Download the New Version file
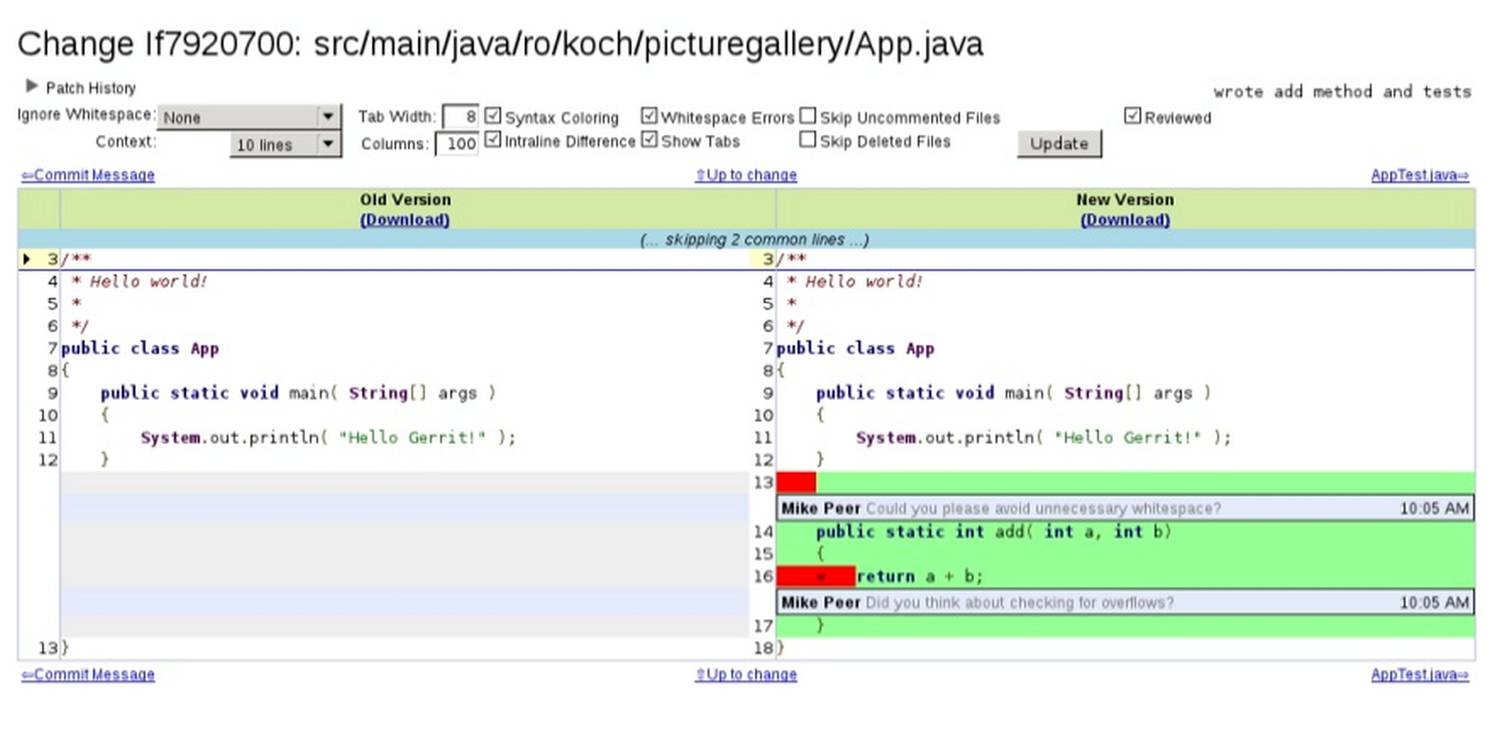The height and width of the screenshot is (740, 1502). point(1125,220)
